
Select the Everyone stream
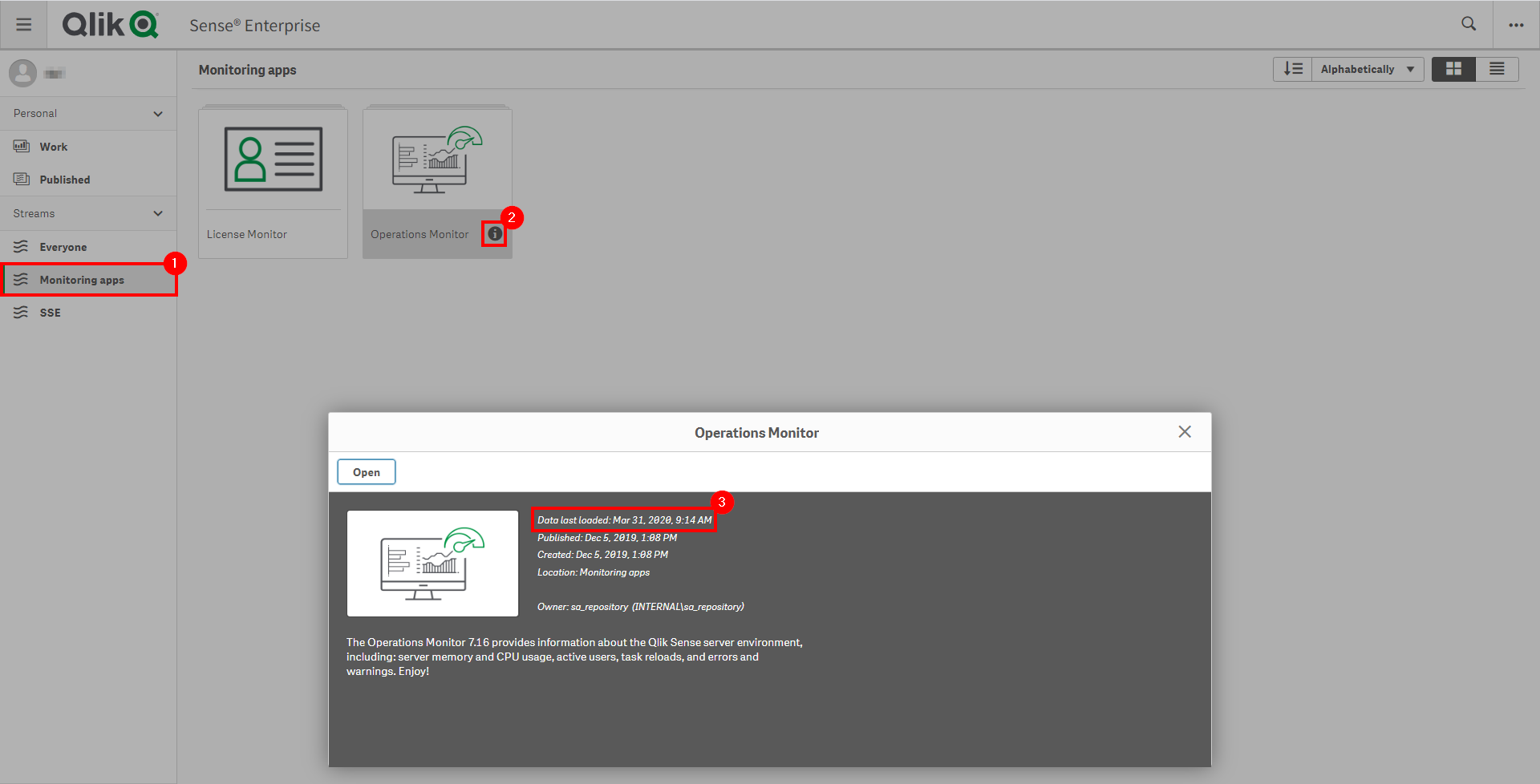63,246
